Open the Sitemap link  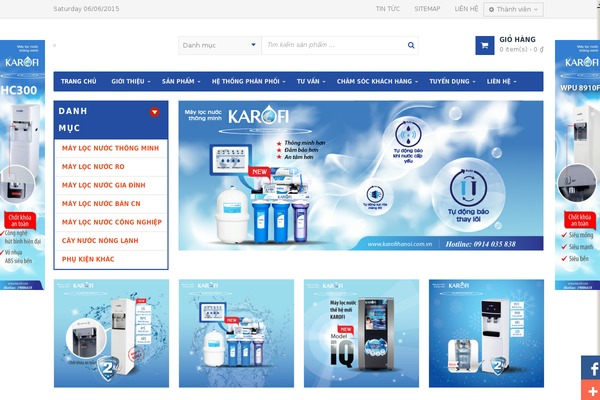pyautogui.click(x=427, y=9)
